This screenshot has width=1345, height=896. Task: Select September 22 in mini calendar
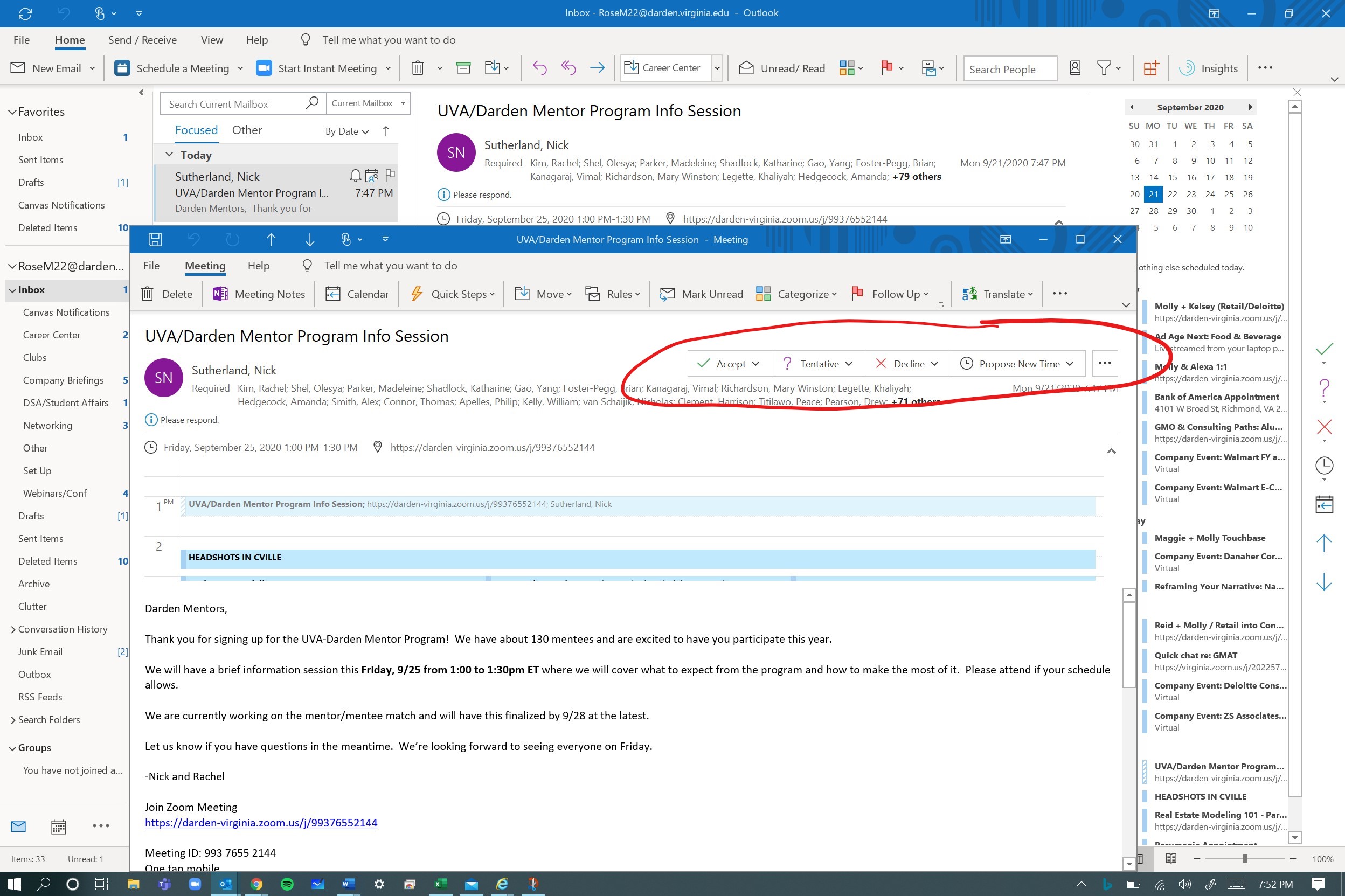click(1172, 195)
